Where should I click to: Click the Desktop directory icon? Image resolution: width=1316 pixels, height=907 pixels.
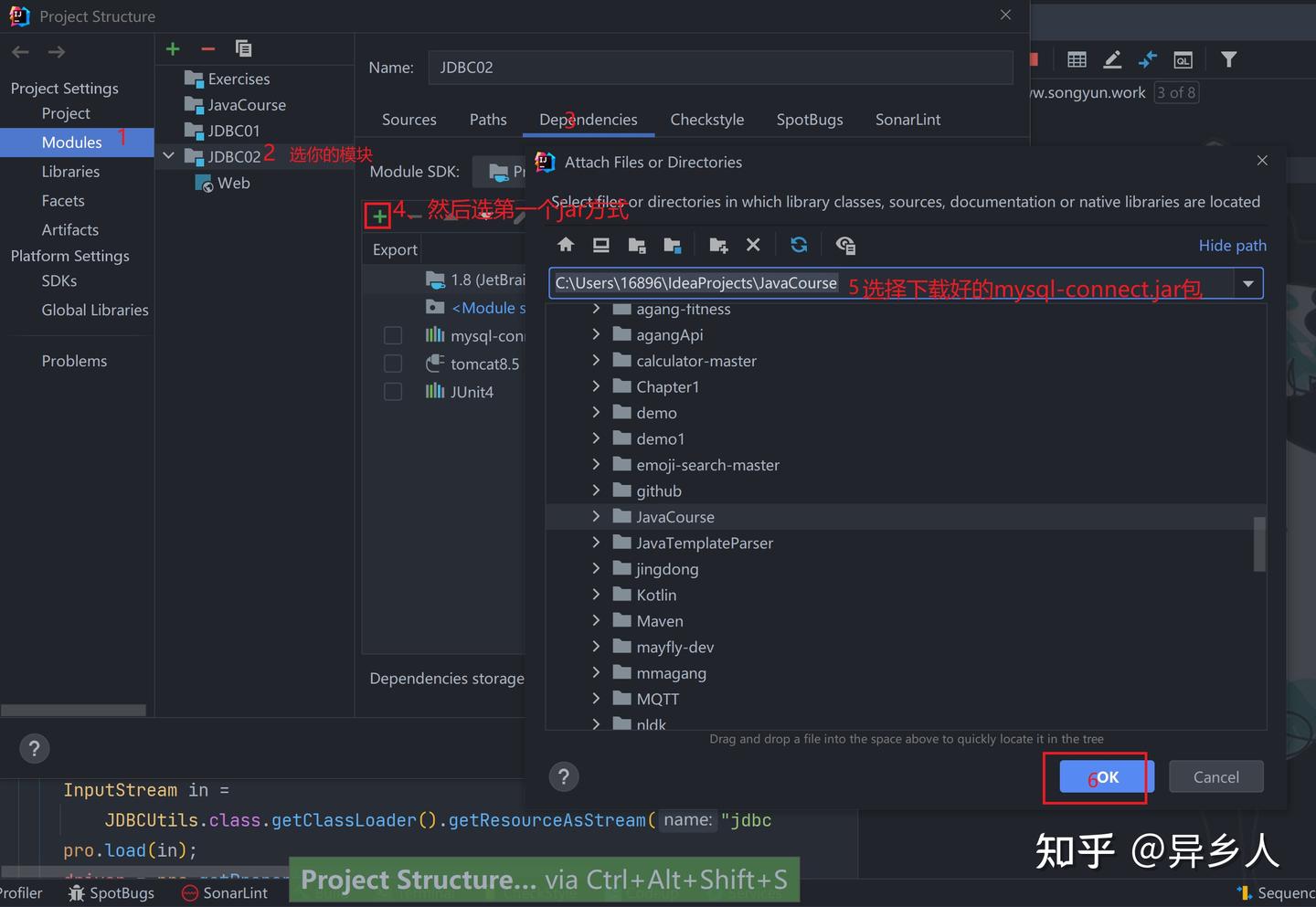600,245
